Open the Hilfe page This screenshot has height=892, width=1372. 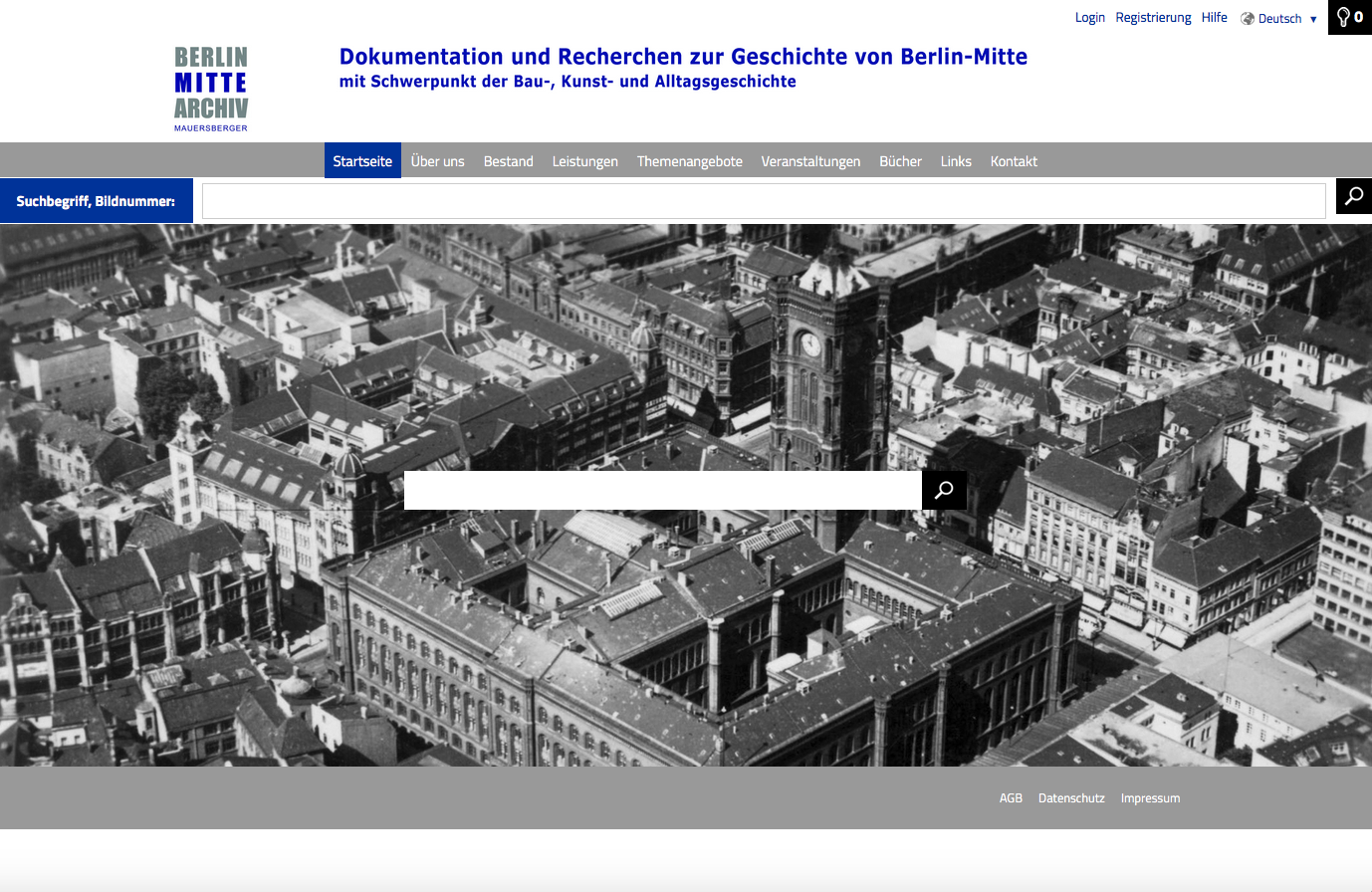coord(1214,17)
